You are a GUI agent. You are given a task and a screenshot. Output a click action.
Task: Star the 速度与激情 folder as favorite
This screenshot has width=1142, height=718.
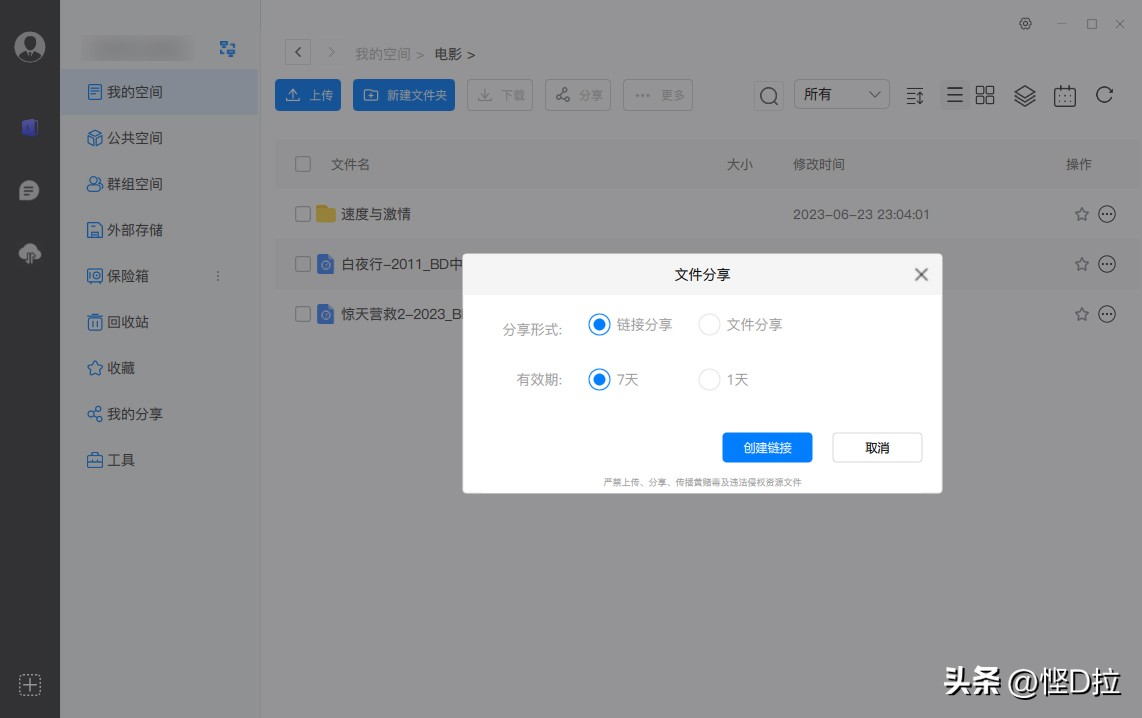coord(1080,213)
